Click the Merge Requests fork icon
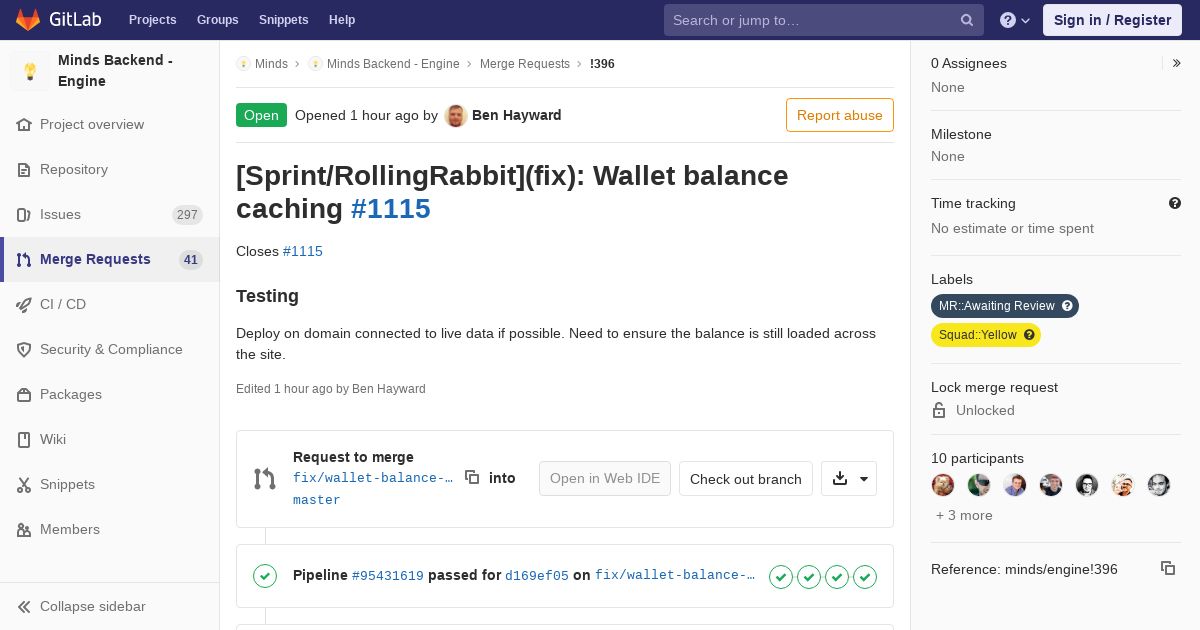The height and width of the screenshot is (630, 1200). [x=24, y=260]
